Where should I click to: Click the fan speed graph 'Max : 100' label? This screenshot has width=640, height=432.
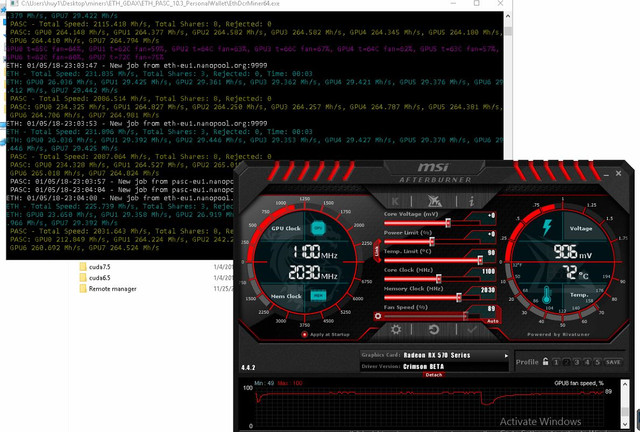pyautogui.click(x=290, y=383)
